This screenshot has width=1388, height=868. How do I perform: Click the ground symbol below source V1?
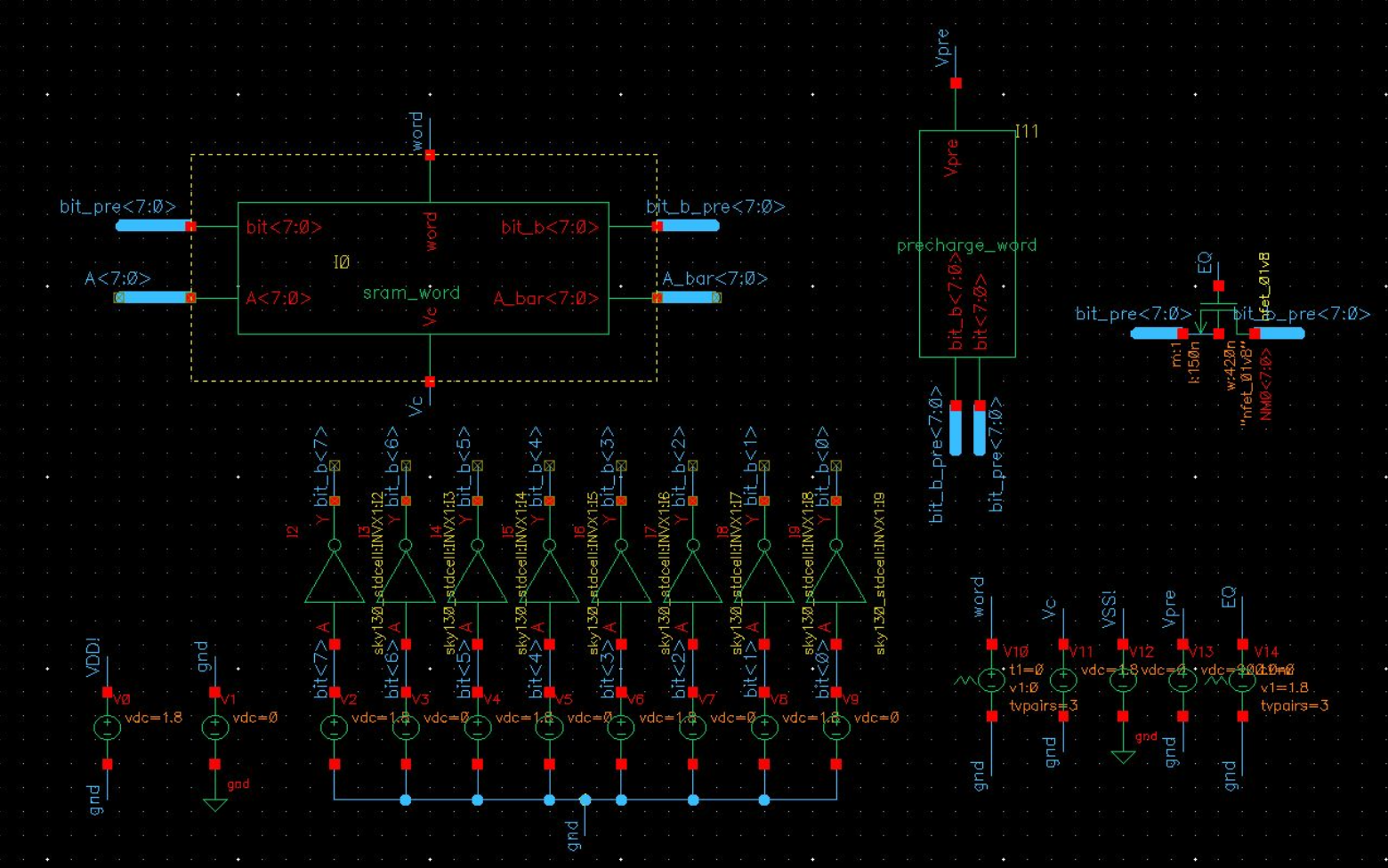click(x=216, y=804)
